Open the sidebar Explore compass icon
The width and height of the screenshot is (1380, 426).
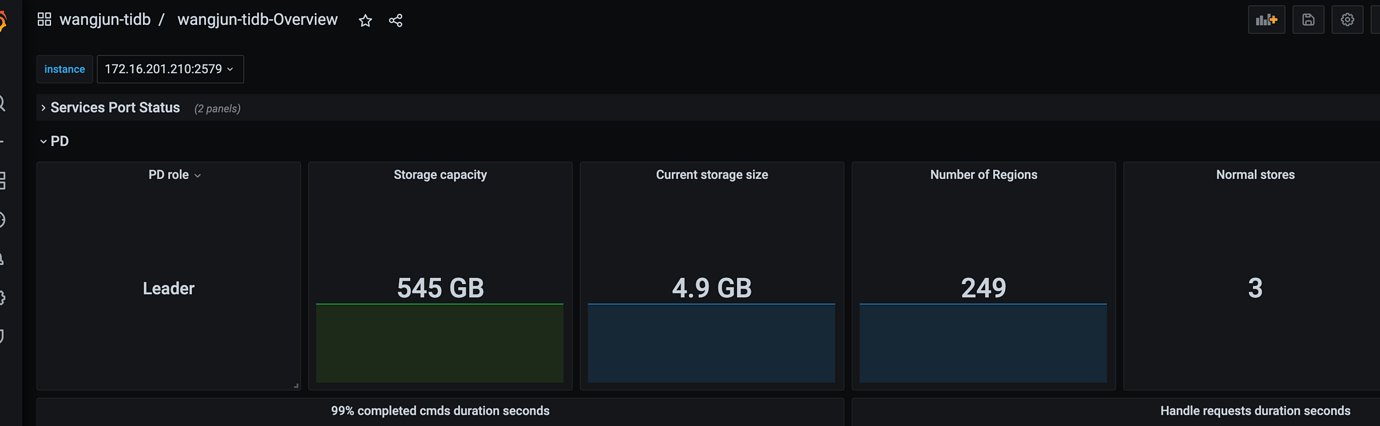pos(3,220)
